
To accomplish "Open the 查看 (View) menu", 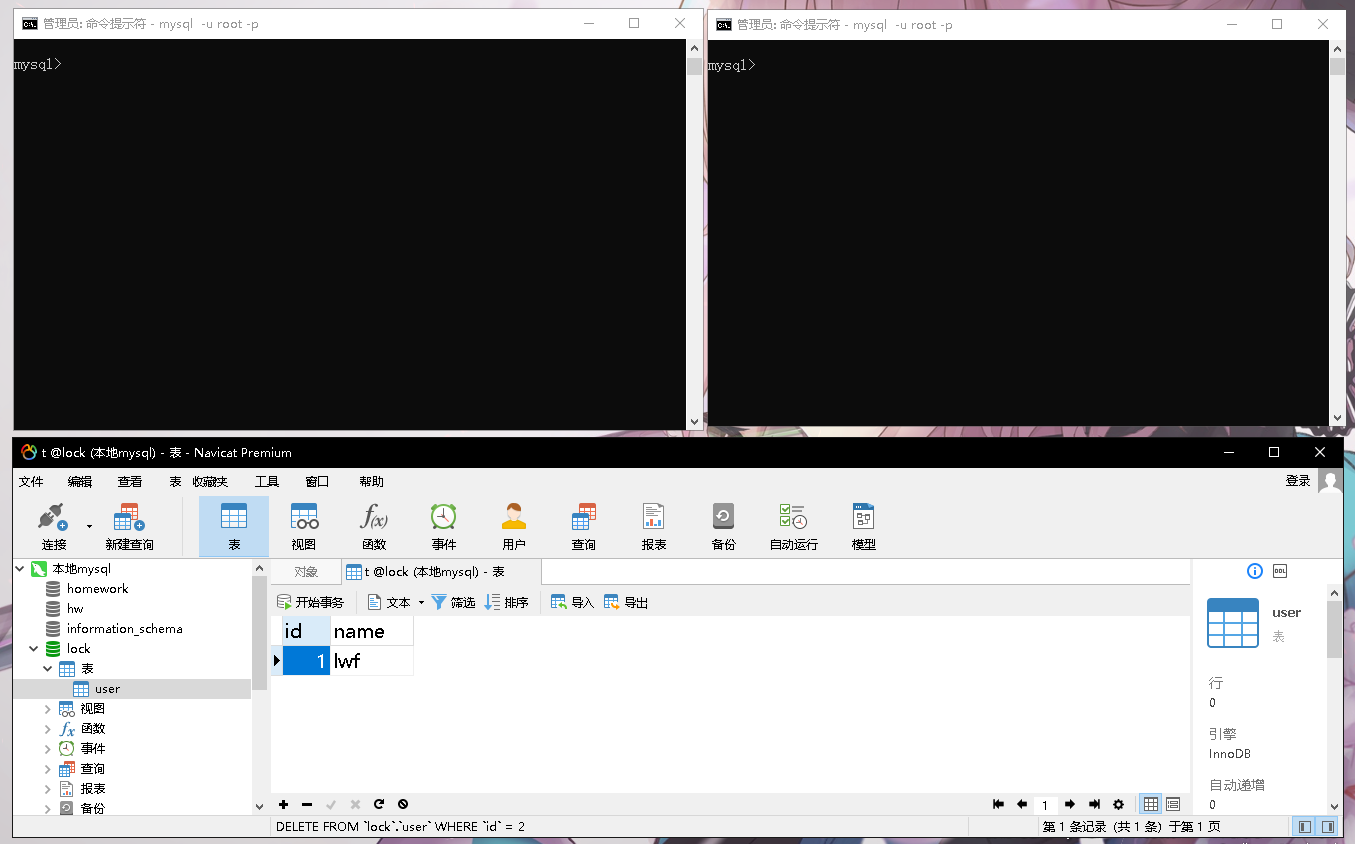I will [x=130, y=481].
